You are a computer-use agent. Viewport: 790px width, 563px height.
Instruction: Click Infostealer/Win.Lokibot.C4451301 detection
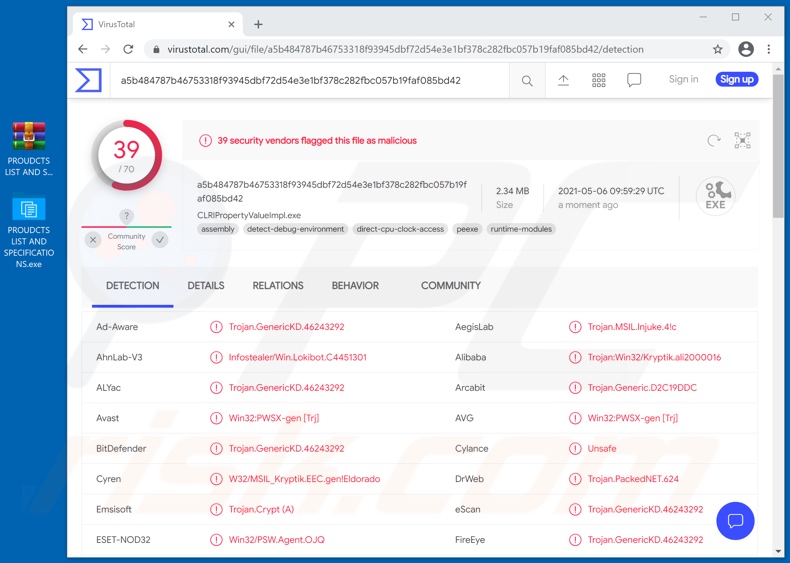point(297,357)
